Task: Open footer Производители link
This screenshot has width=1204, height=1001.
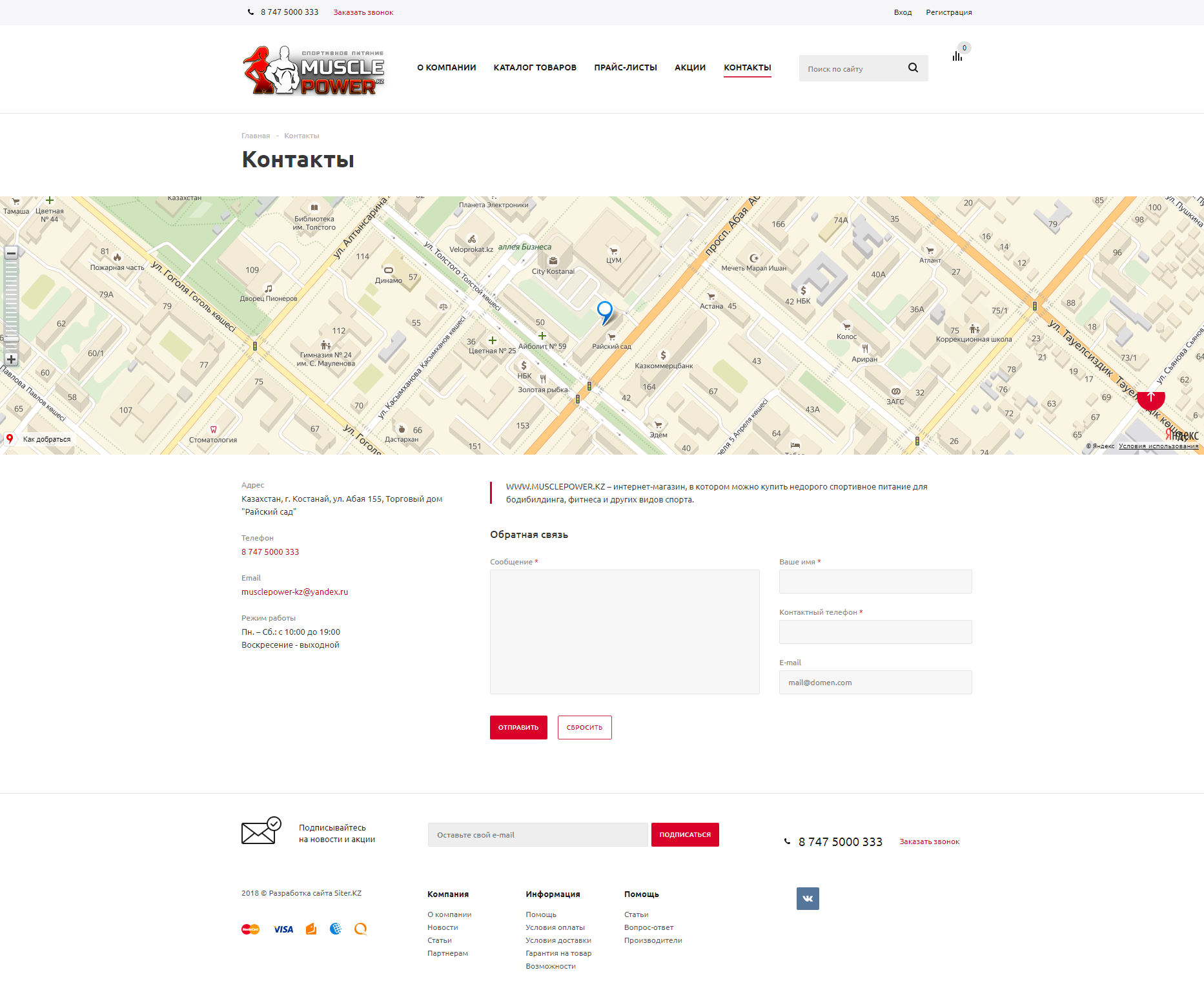Action: [653, 940]
